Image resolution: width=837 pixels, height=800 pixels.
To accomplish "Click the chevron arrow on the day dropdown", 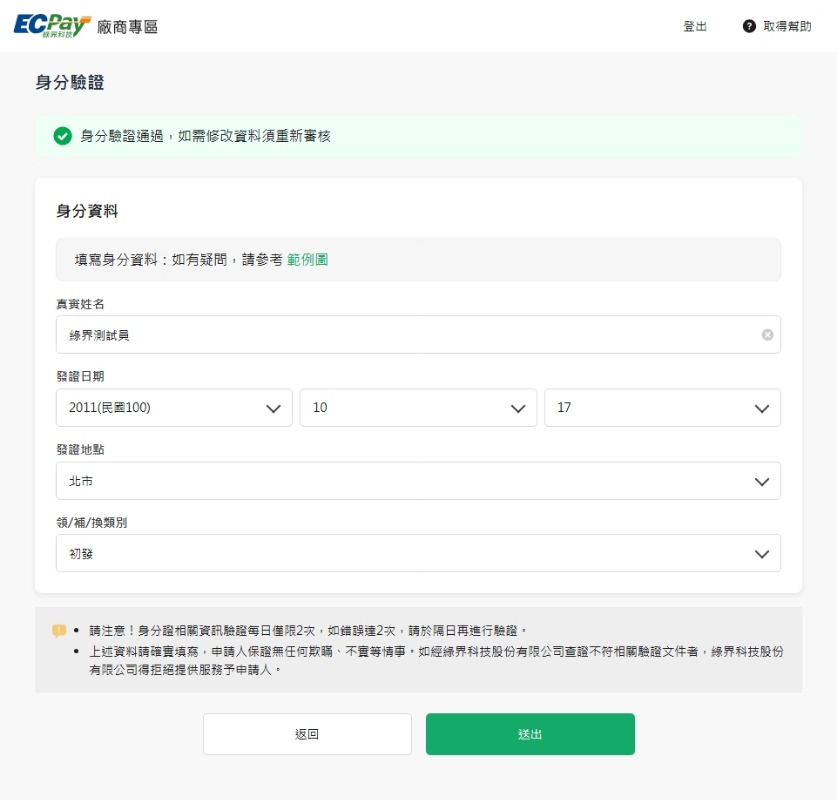I will [x=761, y=408].
